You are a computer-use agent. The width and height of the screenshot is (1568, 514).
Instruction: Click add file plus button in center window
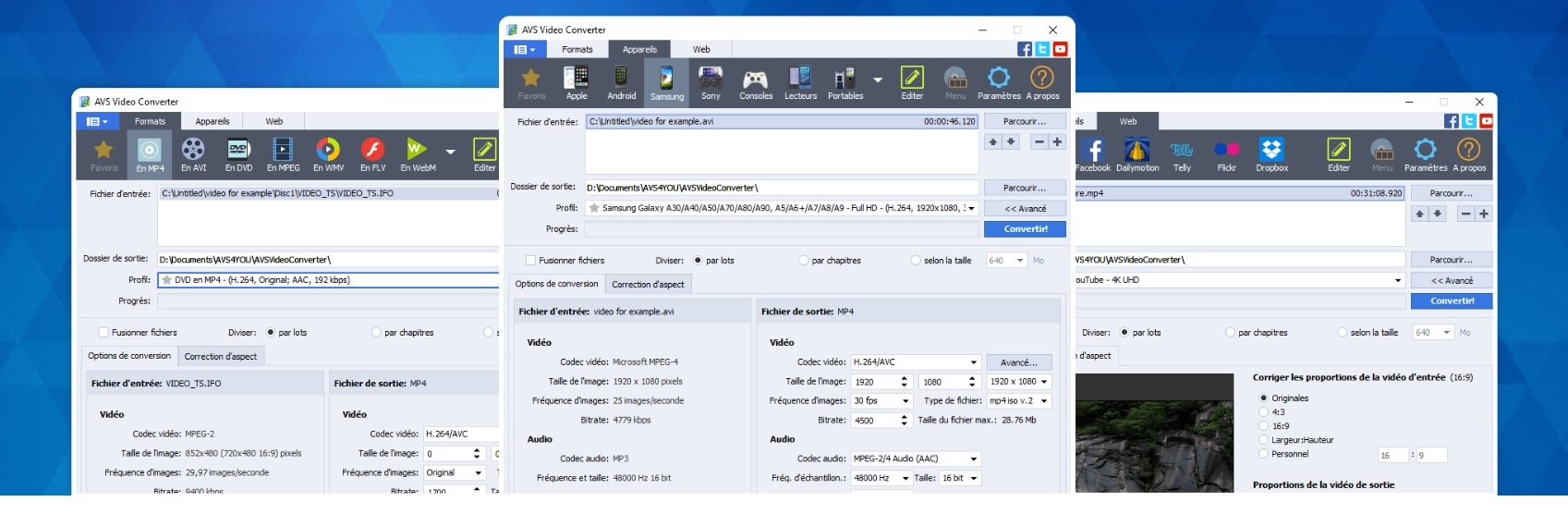click(1057, 141)
